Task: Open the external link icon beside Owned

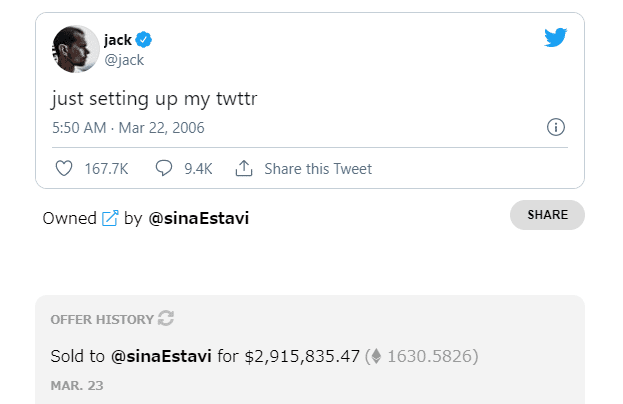Action: (x=110, y=218)
